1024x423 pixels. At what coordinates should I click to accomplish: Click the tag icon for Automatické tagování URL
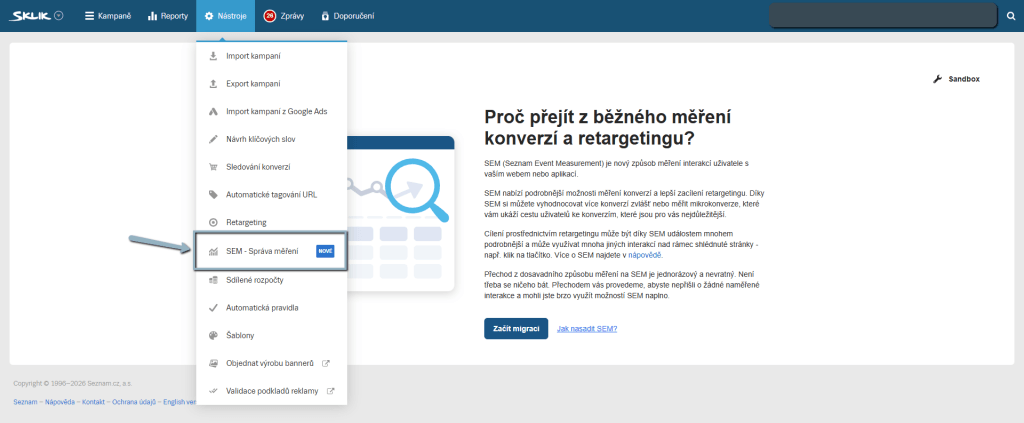click(x=213, y=195)
